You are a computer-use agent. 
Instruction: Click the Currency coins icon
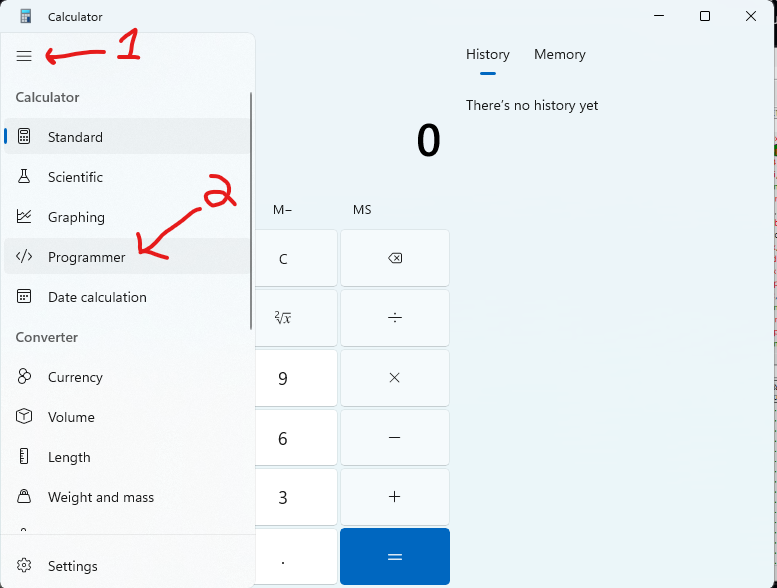pos(24,376)
